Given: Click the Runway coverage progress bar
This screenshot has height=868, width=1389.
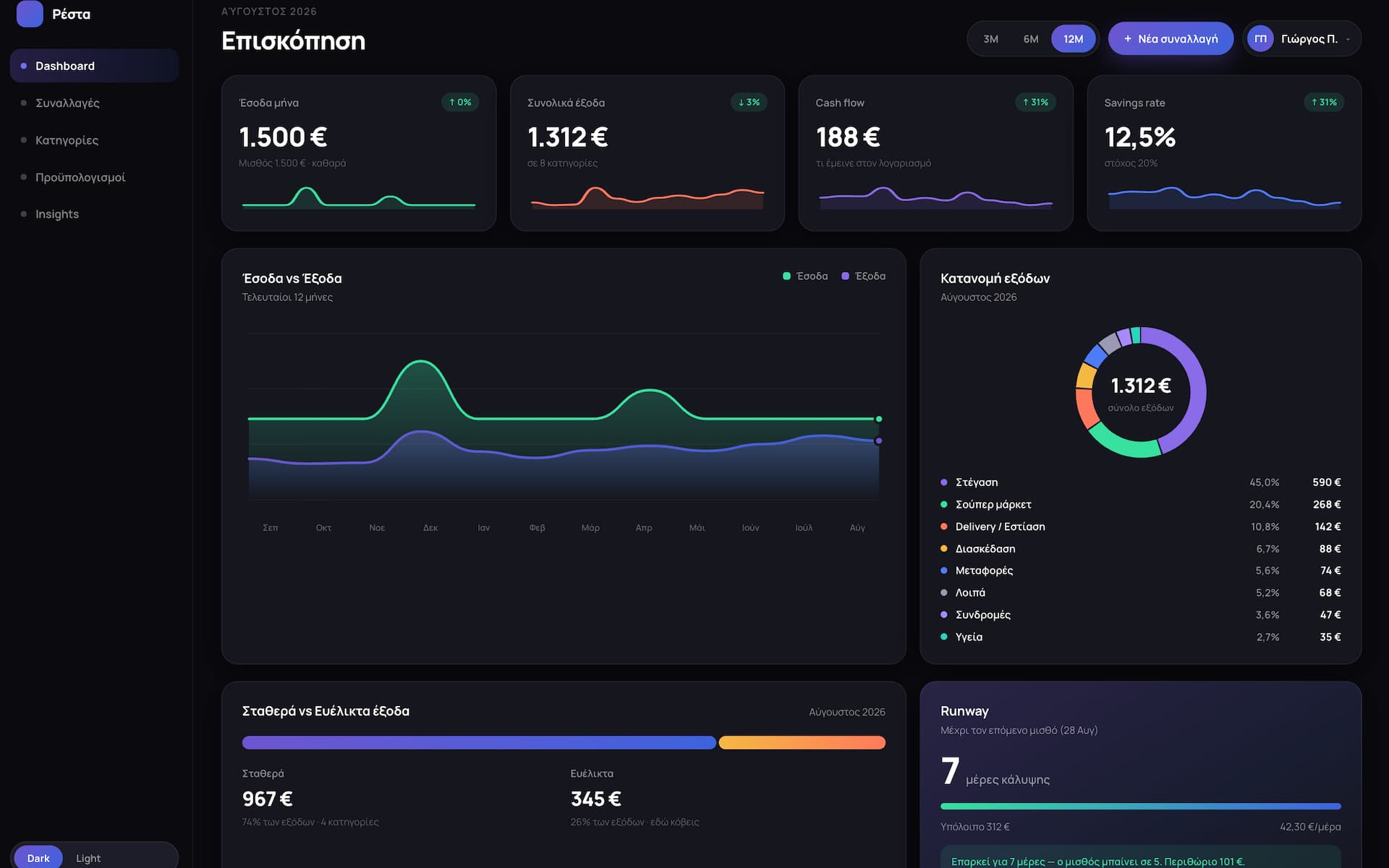Looking at the screenshot, I should (x=1141, y=806).
